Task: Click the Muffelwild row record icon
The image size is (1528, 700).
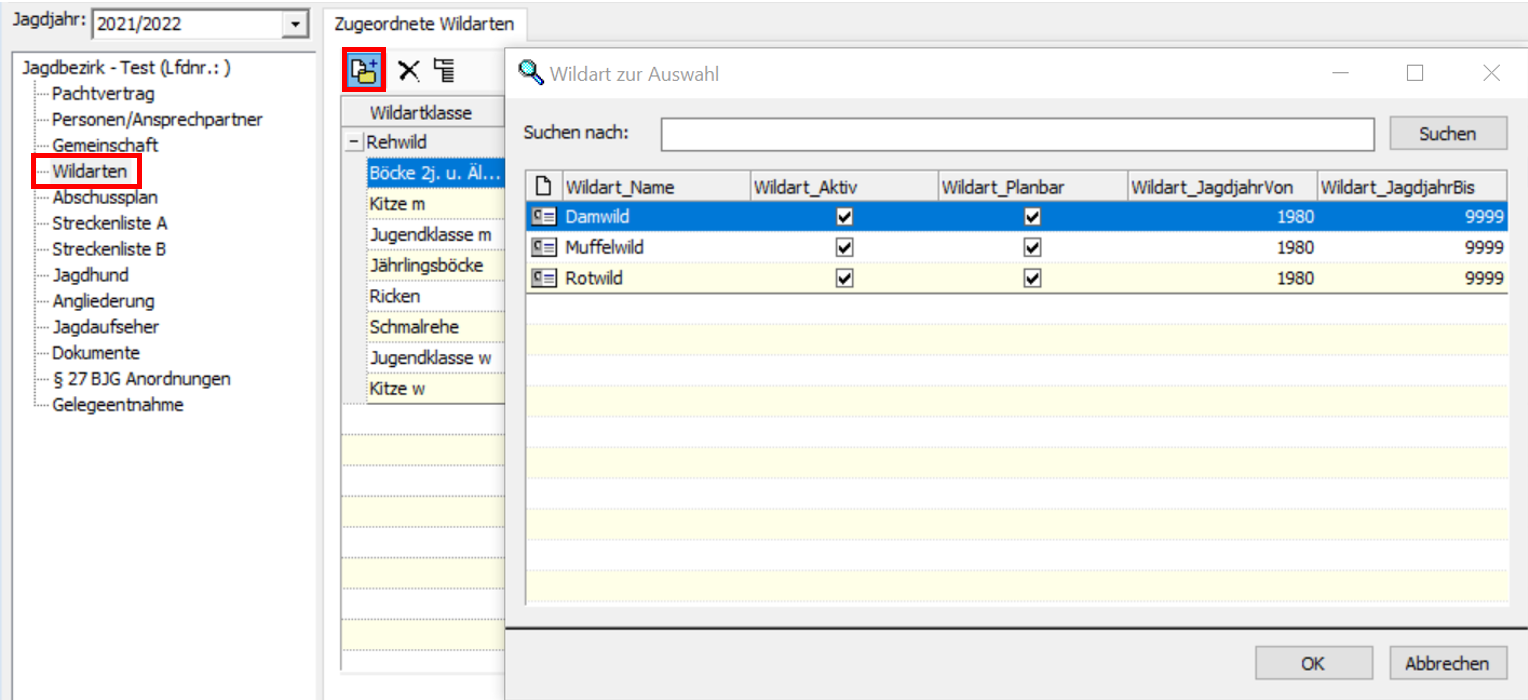Action: point(544,248)
